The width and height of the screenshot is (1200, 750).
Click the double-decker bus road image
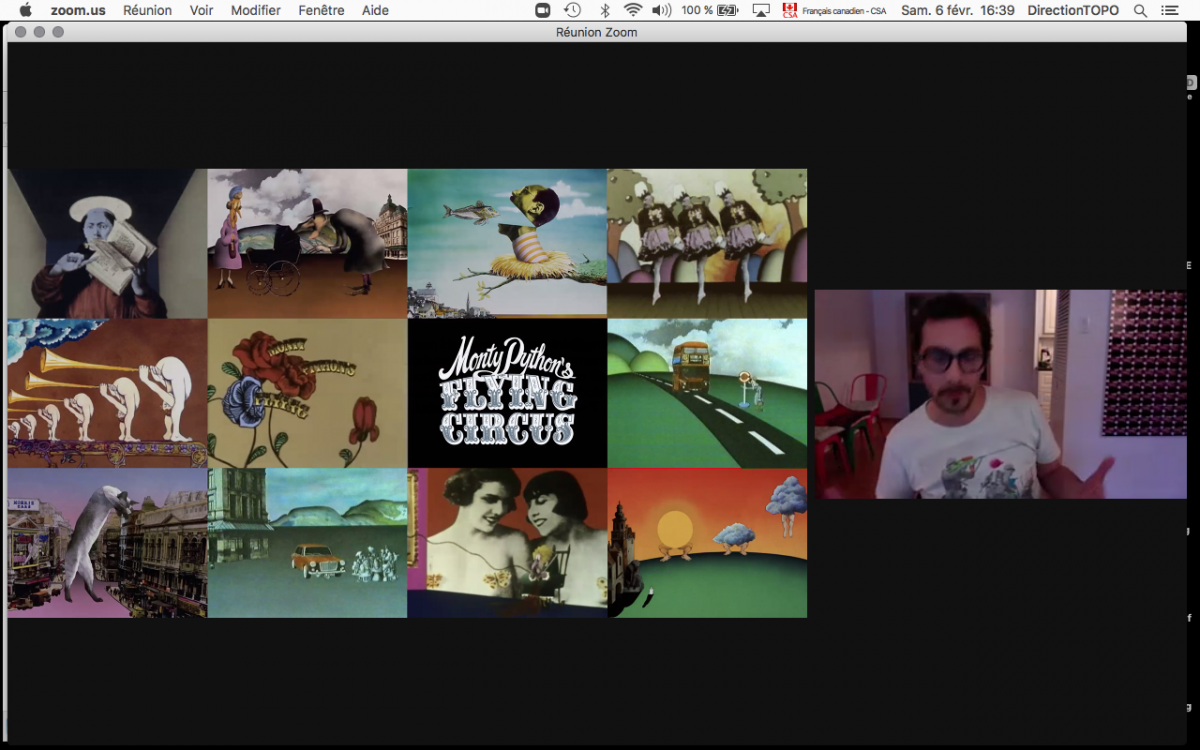[x=707, y=393]
